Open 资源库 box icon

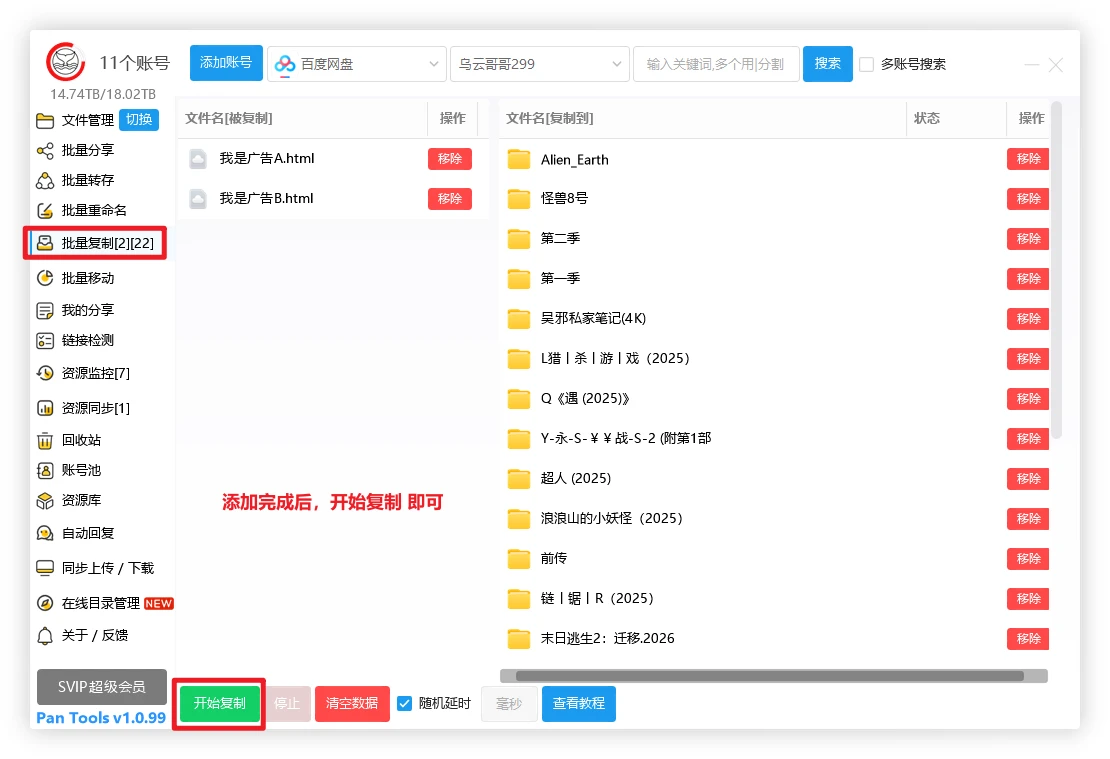45,501
